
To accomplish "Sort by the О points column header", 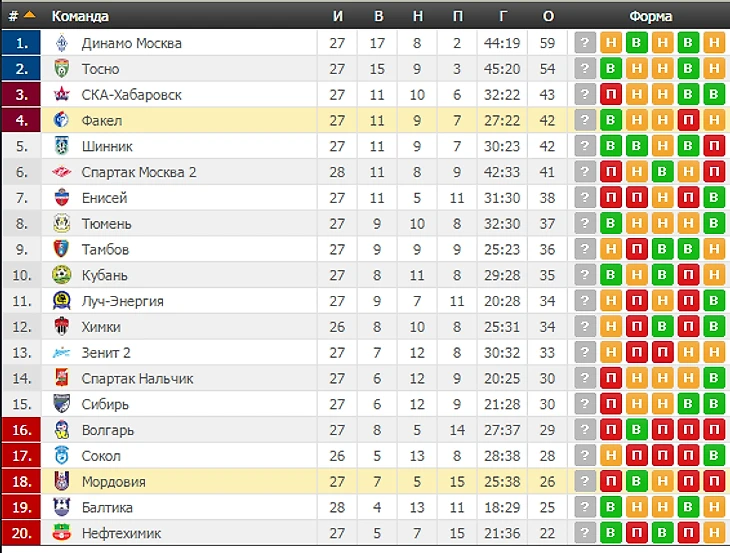I will [548, 16].
